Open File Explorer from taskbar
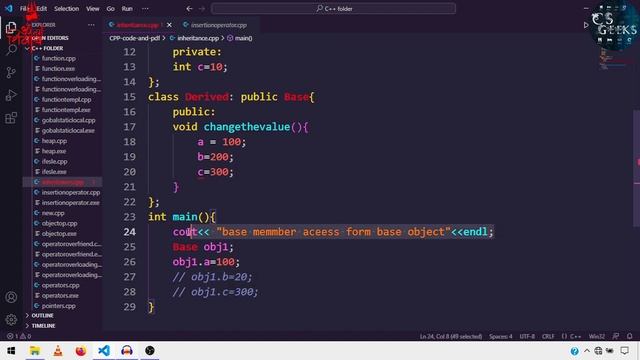640x360 pixels. click(35, 351)
